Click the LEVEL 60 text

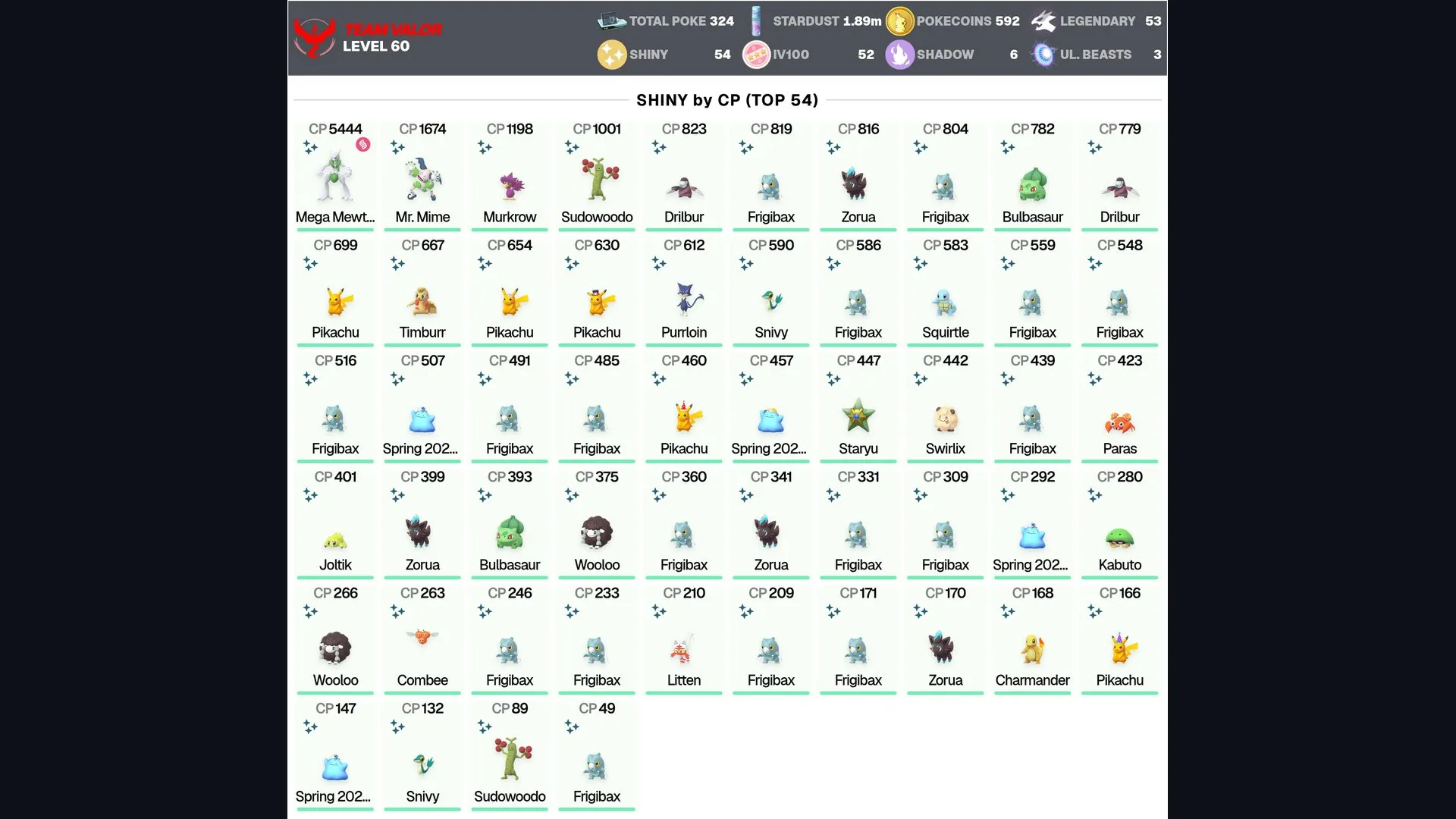point(376,46)
